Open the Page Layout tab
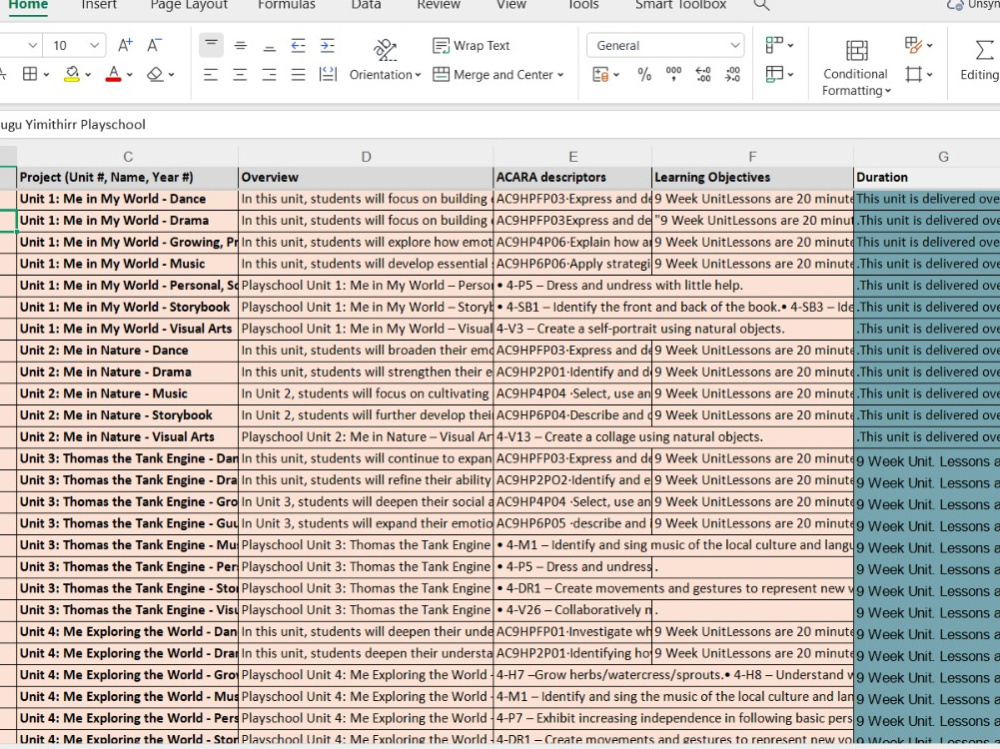Image resolution: width=1000 pixels, height=749 pixels. pyautogui.click(x=189, y=4)
